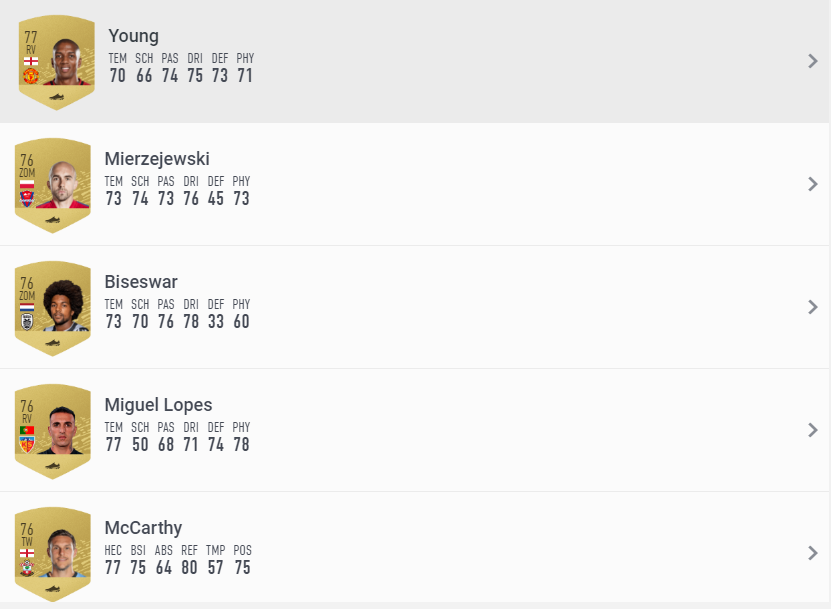
Task: Click the Poland flag on Mierzejewski's card
Action: (27, 185)
